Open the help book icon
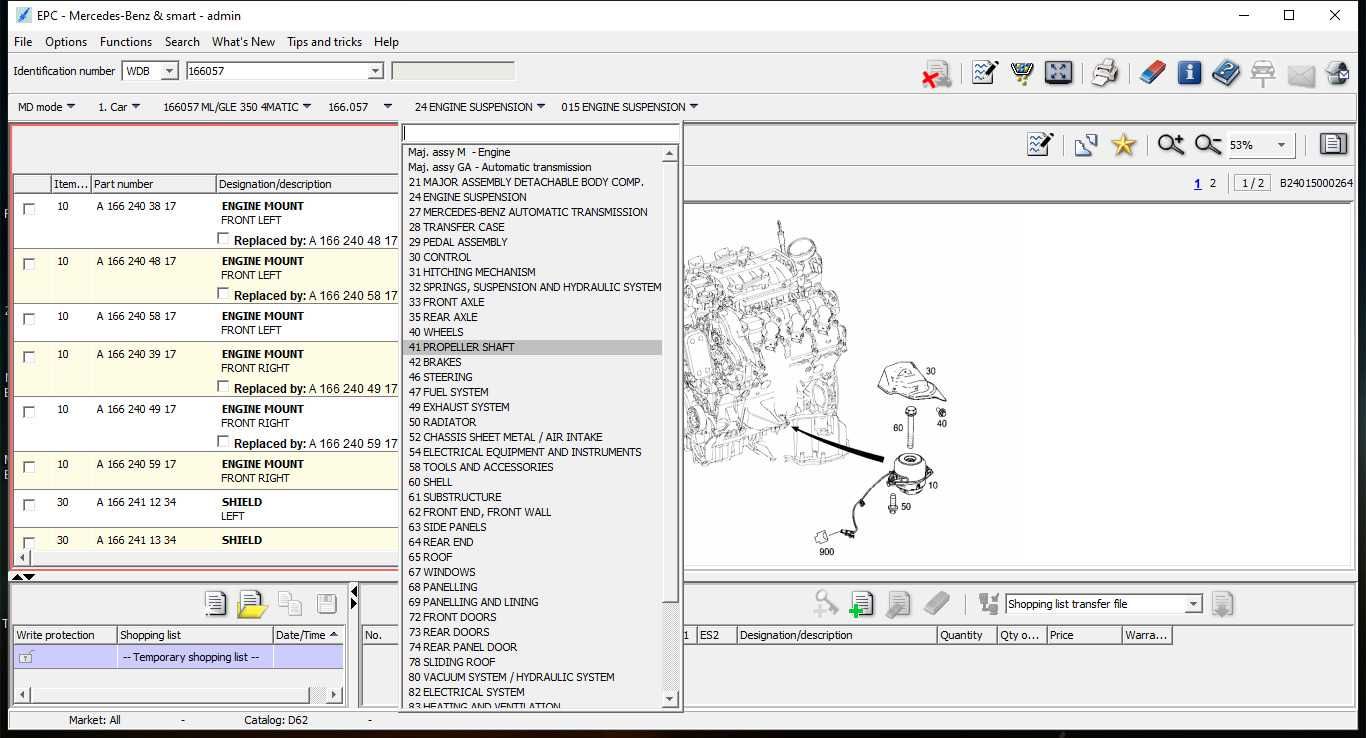The image size is (1366, 738). [x=1226, y=73]
